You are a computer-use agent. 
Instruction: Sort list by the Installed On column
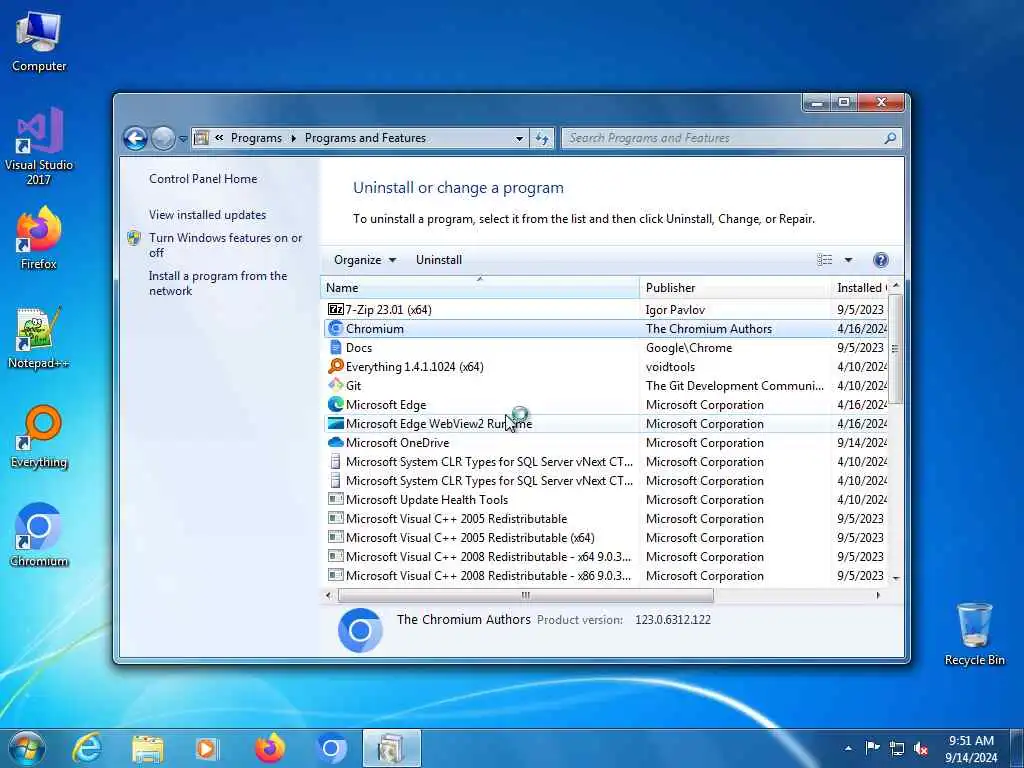coord(861,288)
